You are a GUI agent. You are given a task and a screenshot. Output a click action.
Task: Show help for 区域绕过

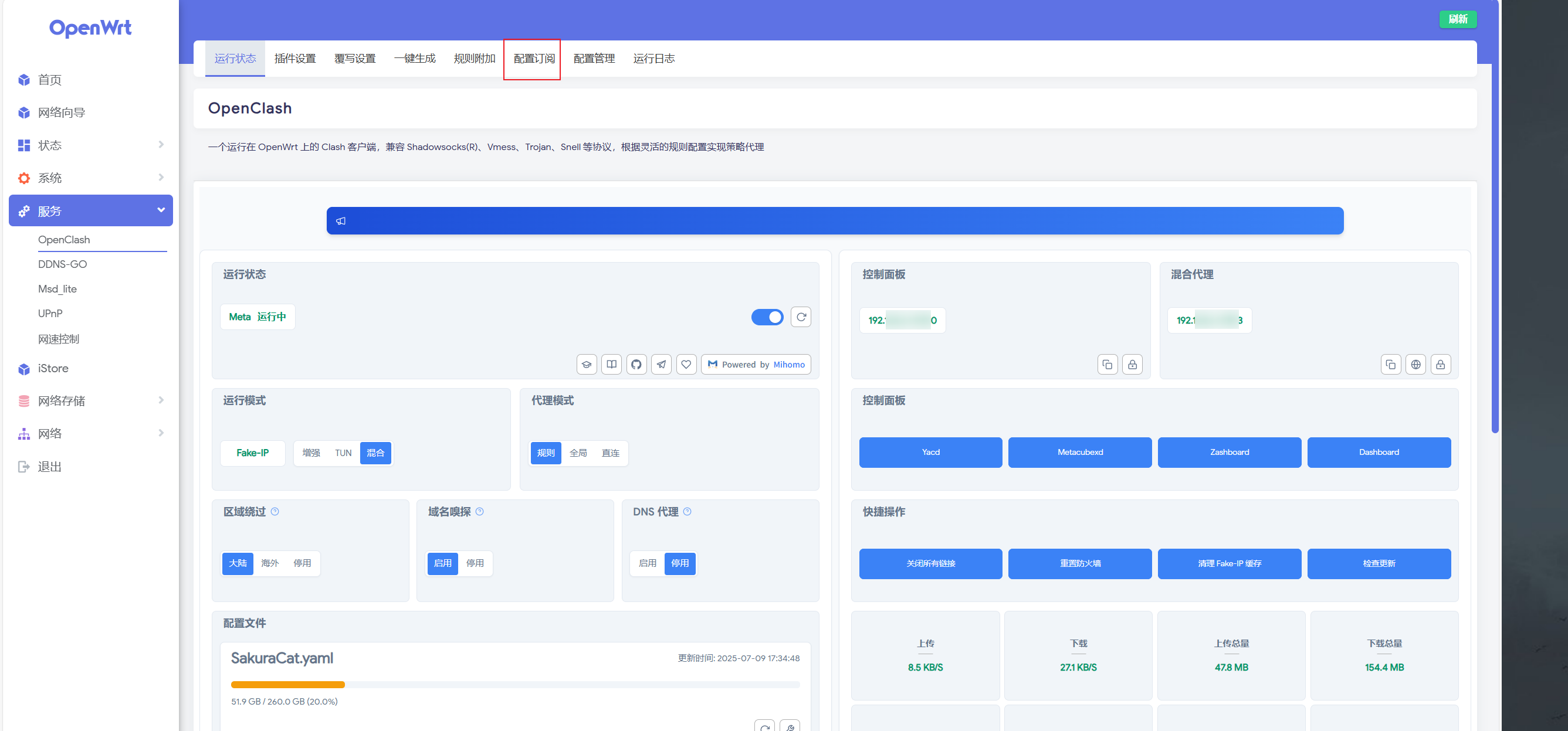[x=275, y=511]
